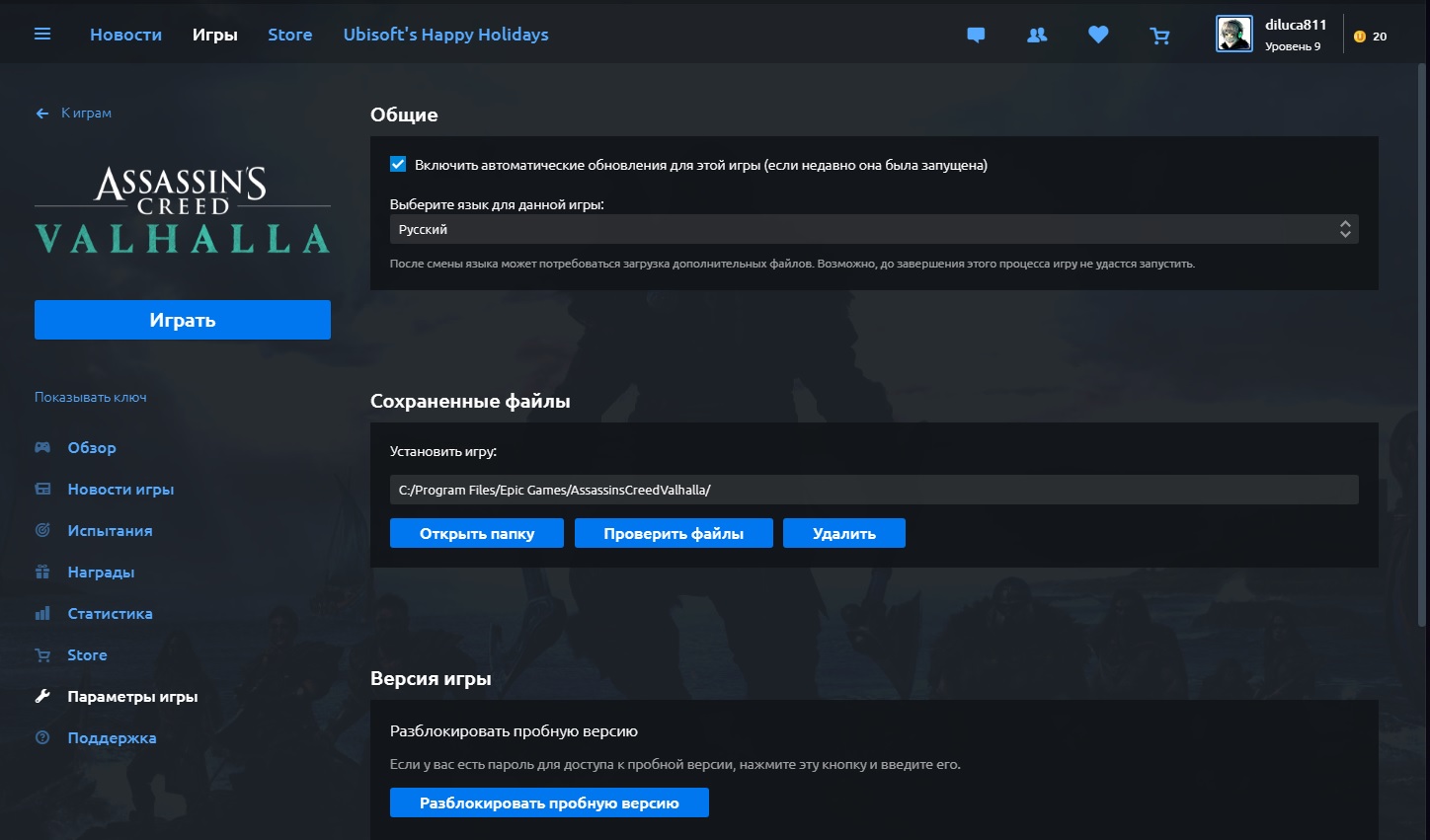1430x840 pixels.
Task: Open the game language dropdown showing Русский
Action: [x=873, y=229]
